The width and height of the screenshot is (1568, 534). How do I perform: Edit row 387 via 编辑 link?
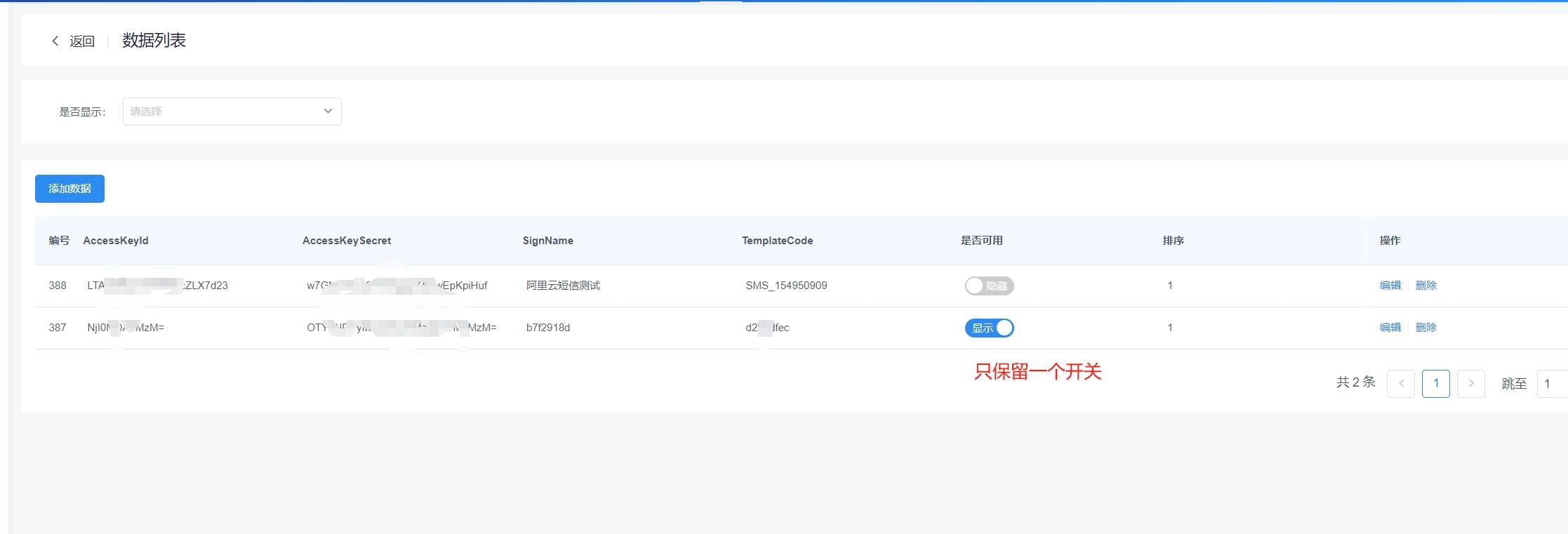tap(1390, 328)
